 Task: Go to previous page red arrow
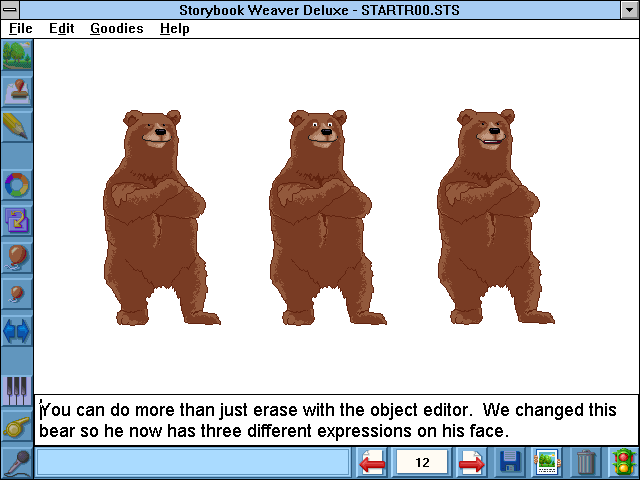point(371,462)
